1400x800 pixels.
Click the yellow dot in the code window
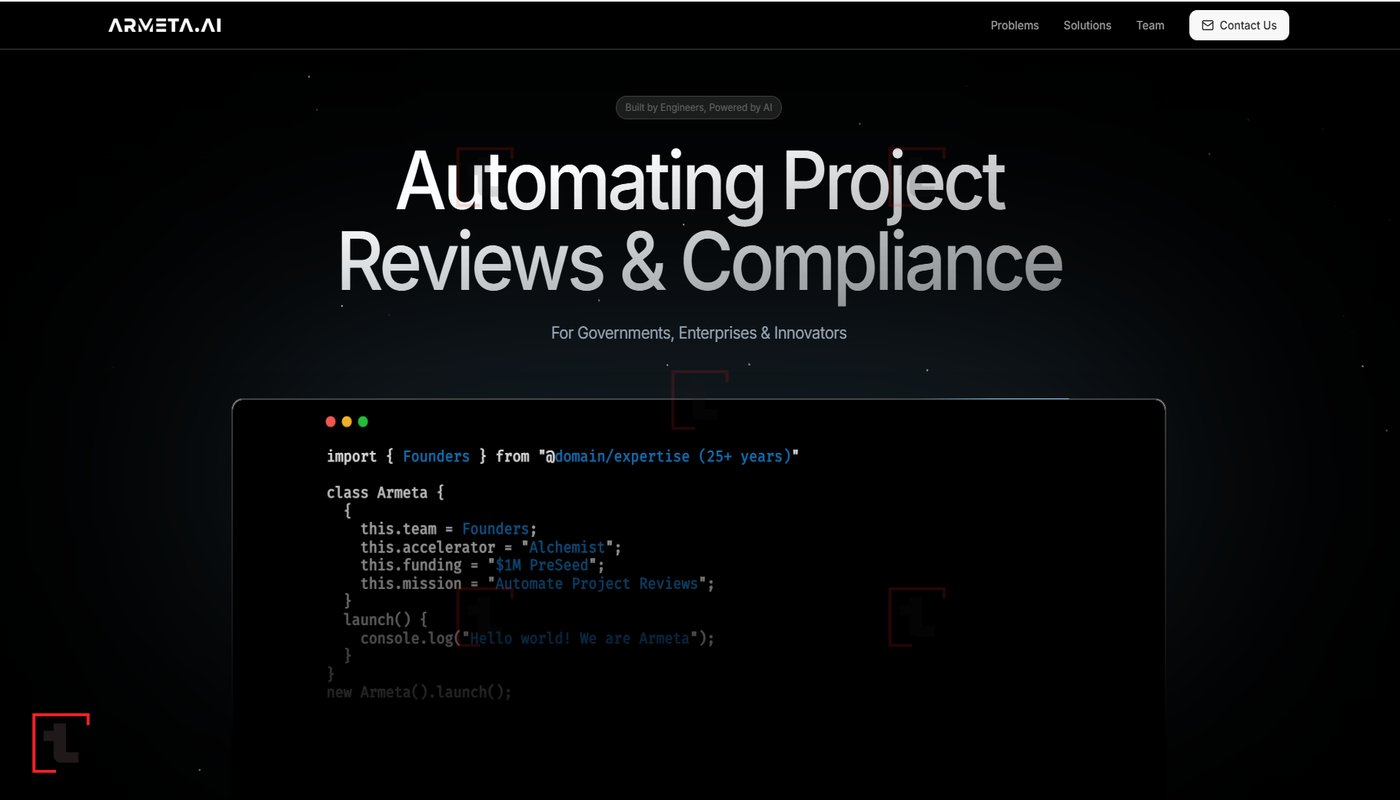tap(347, 422)
